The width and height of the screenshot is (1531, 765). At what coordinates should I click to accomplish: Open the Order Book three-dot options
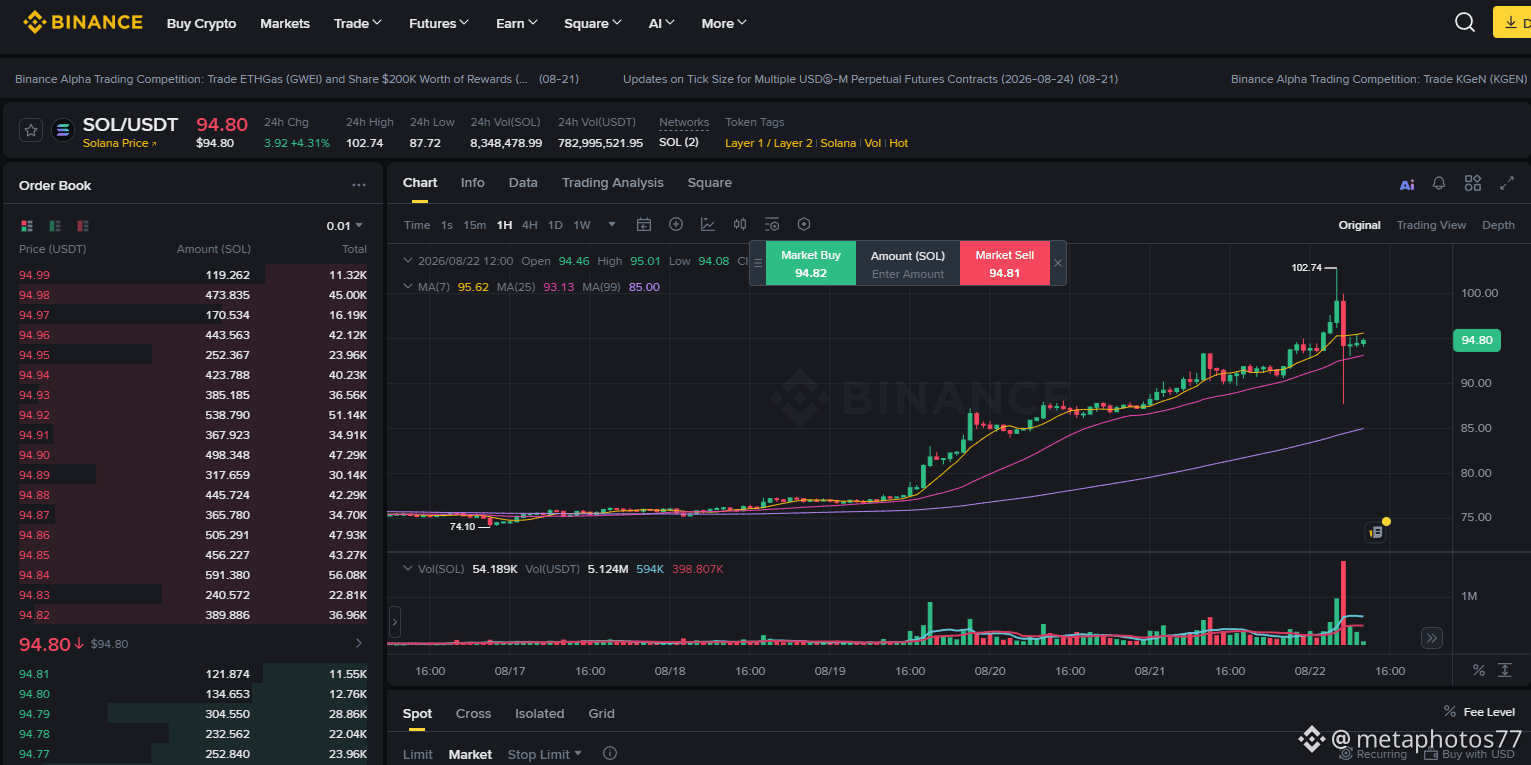click(x=359, y=185)
